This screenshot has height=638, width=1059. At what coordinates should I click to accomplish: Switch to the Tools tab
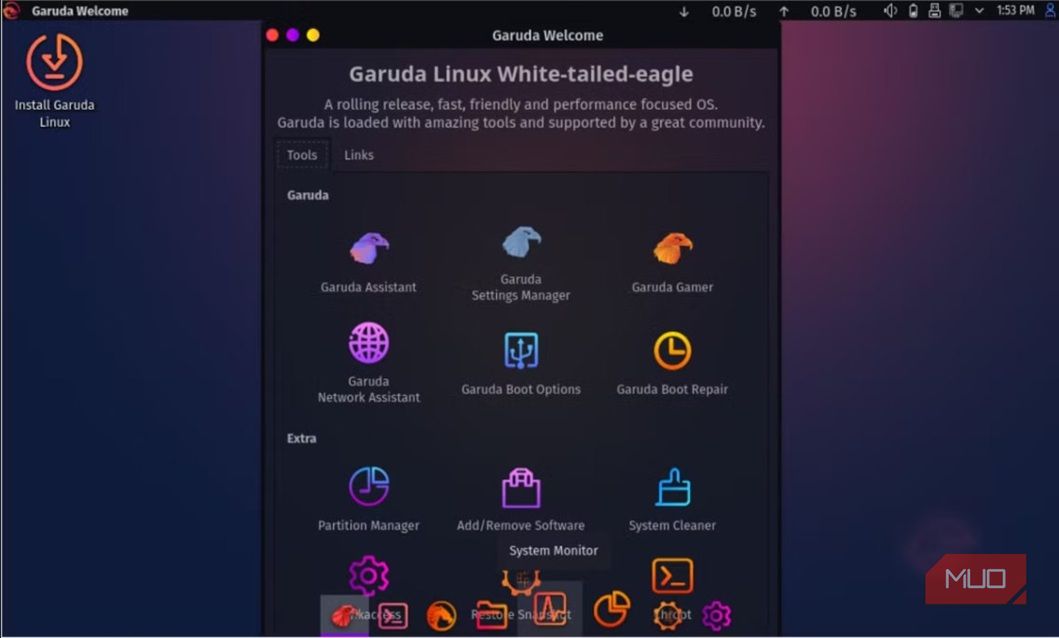click(x=302, y=155)
